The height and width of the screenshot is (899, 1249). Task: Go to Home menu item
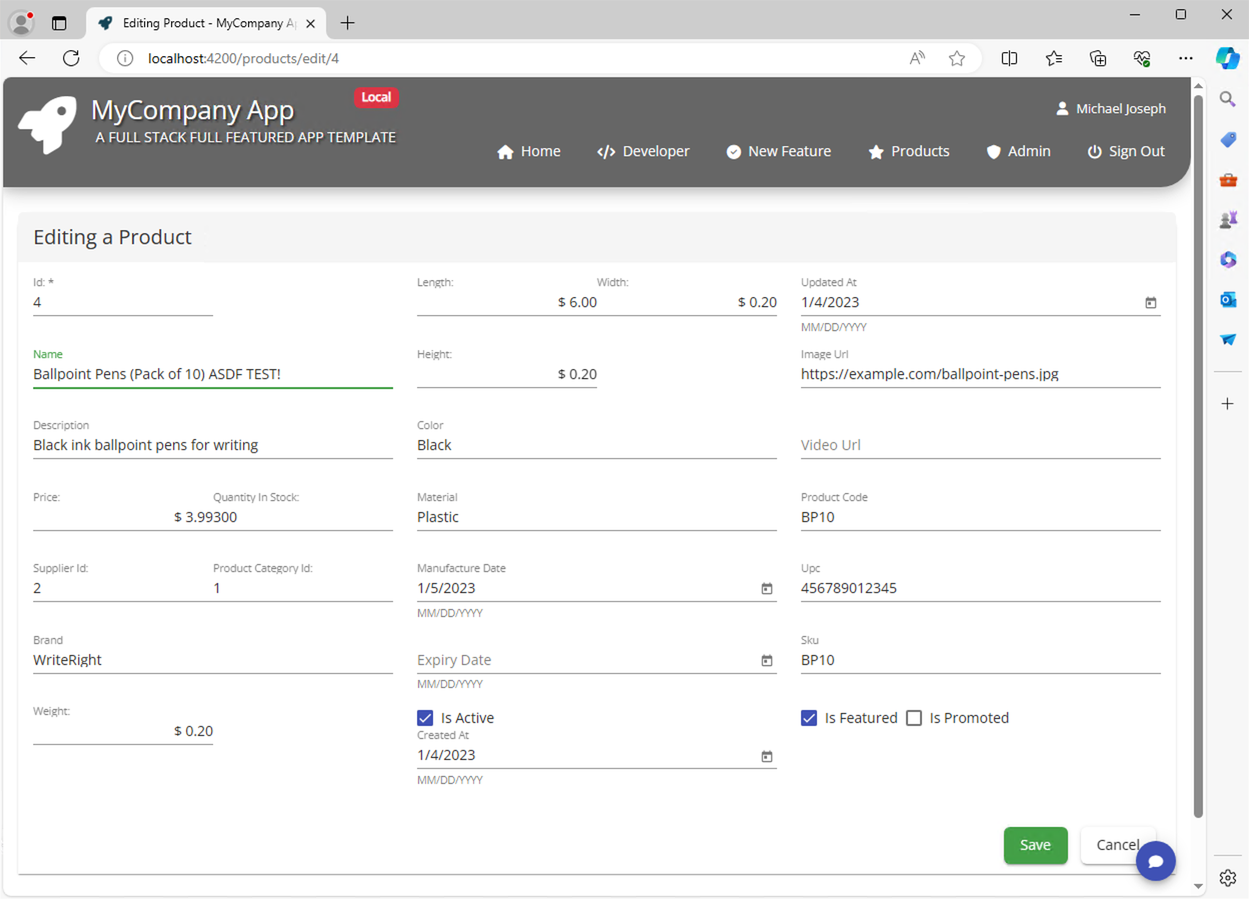tap(529, 151)
